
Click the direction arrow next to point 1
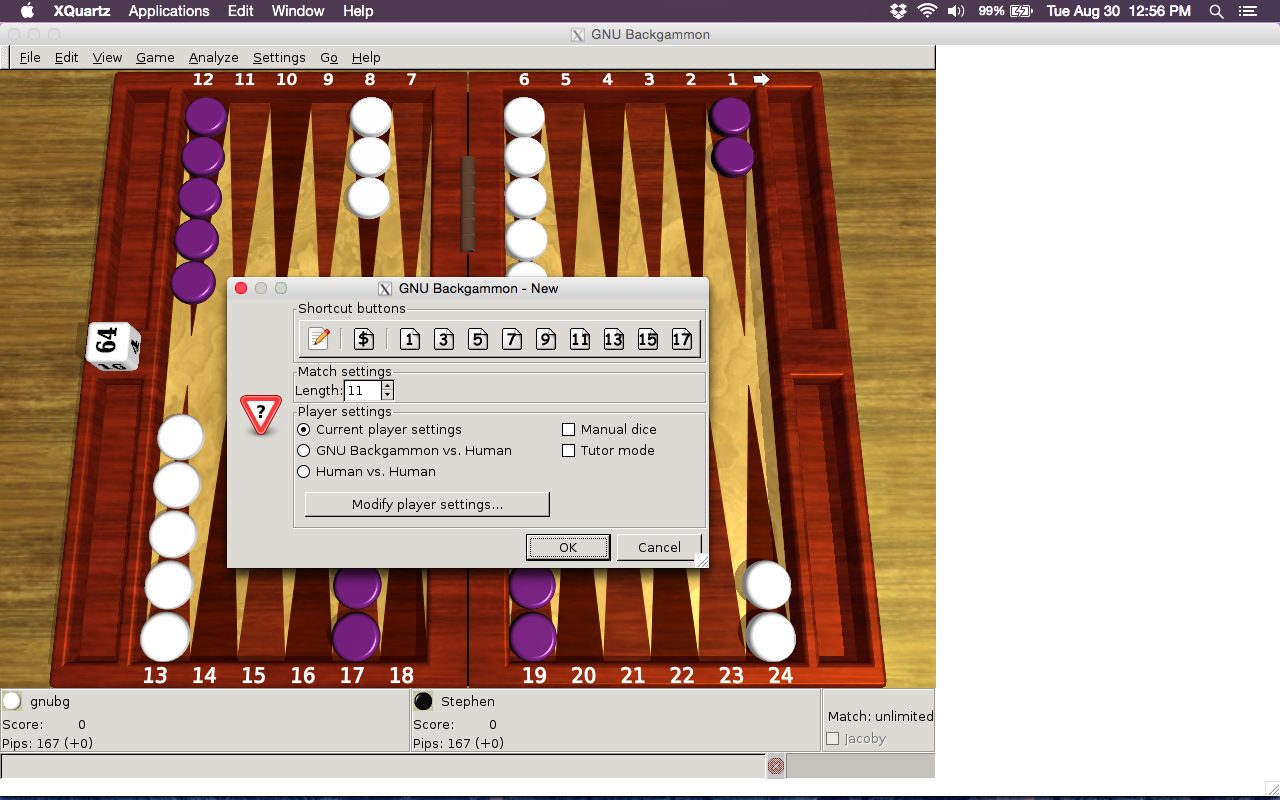(x=762, y=79)
